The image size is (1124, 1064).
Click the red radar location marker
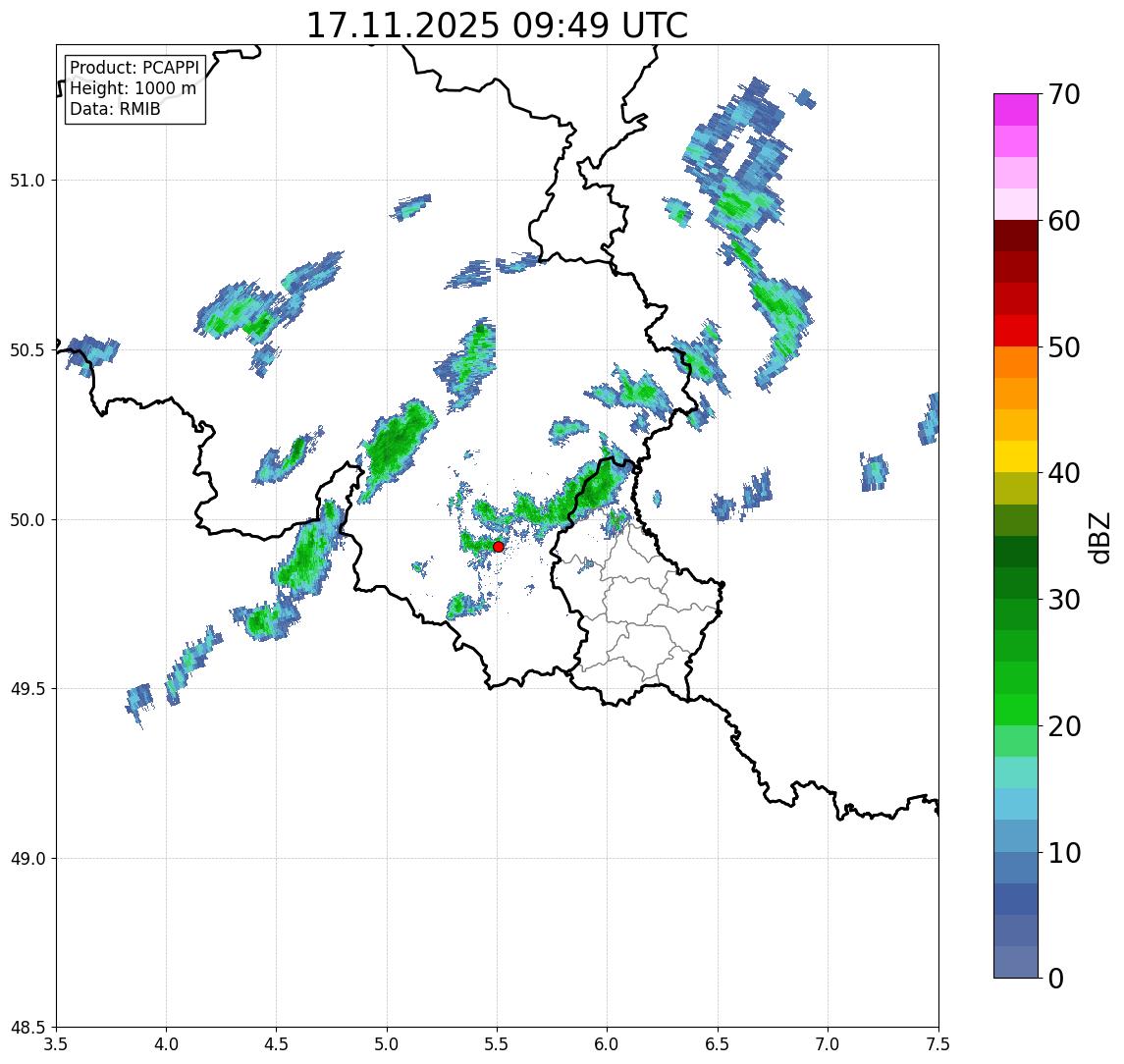pos(499,547)
